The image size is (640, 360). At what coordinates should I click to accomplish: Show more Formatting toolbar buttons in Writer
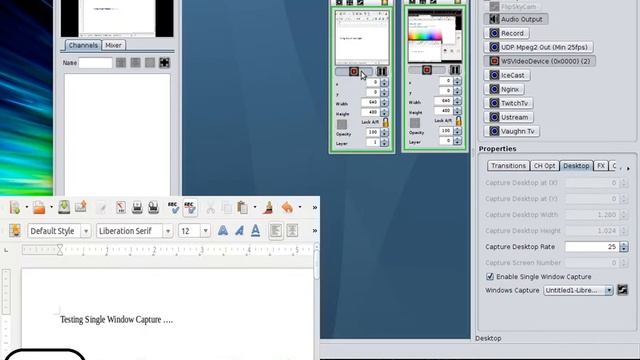[x=315, y=231]
